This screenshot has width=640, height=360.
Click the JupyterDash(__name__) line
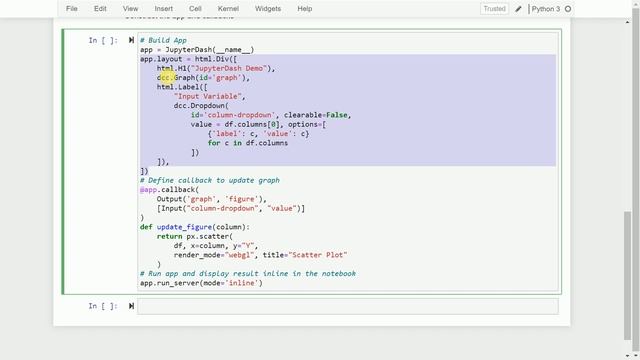[x=197, y=49]
